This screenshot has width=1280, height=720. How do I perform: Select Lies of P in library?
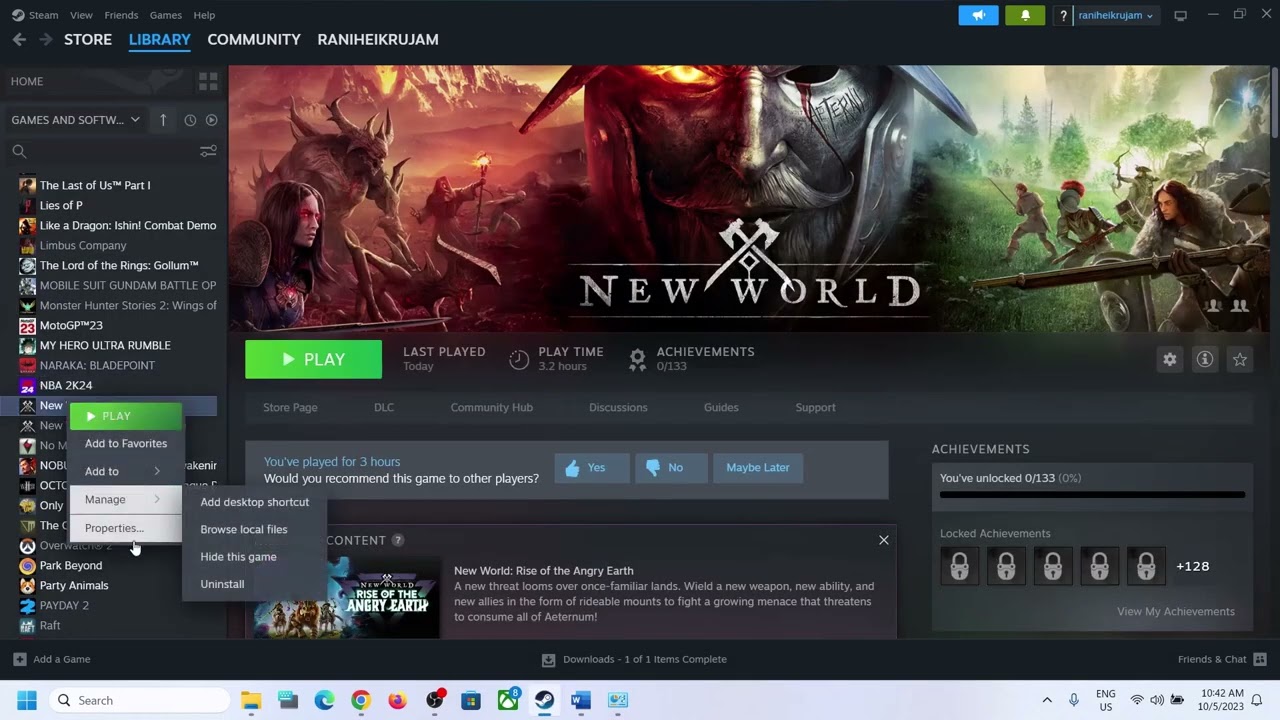(61, 205)
